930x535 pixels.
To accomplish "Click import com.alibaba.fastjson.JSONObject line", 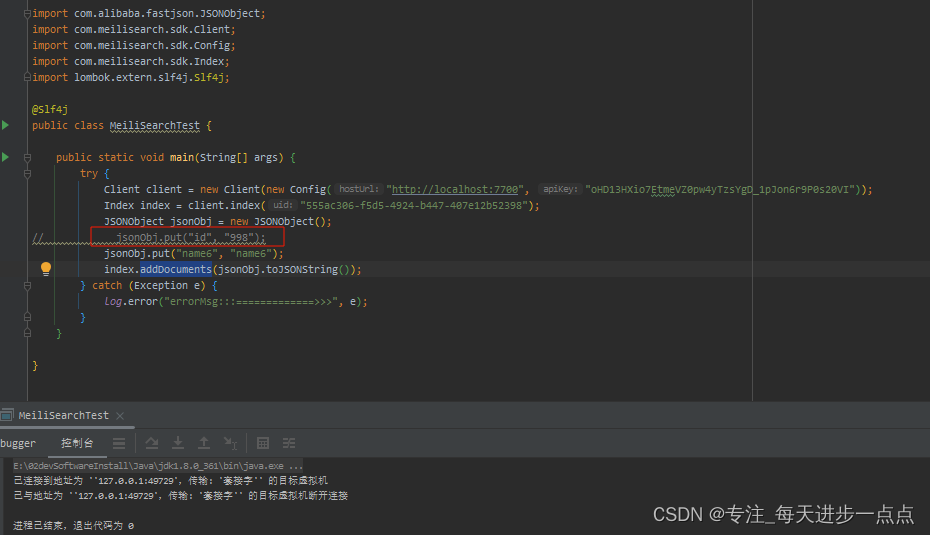I will [x=149, y=13].
